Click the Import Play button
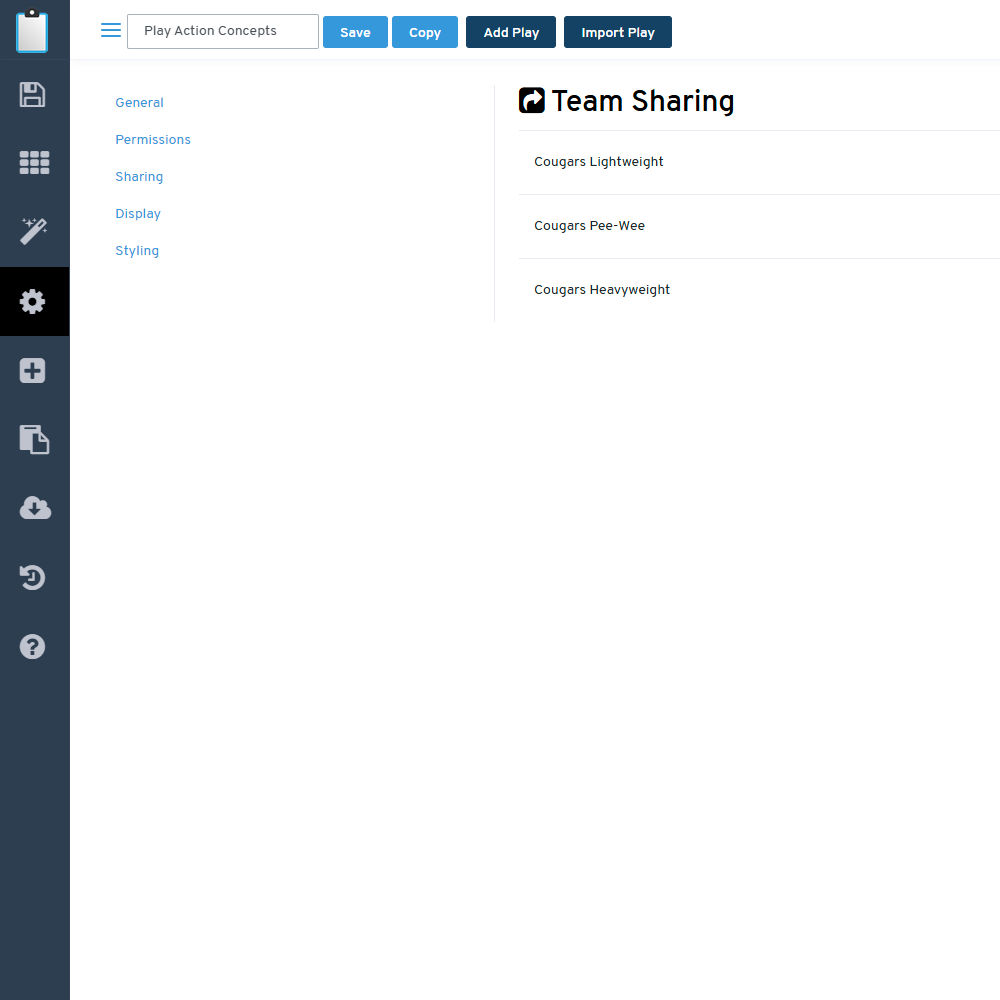This screenshot has height=1000, width=1000. (x=617, y=32)
